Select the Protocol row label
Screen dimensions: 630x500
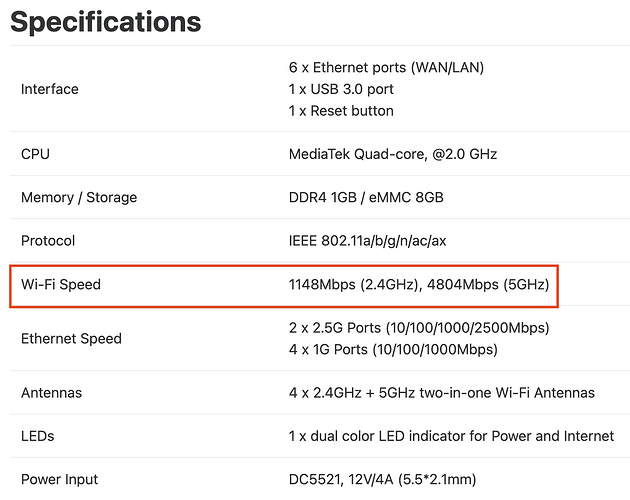pyautogui.click(x=48, y=241)
